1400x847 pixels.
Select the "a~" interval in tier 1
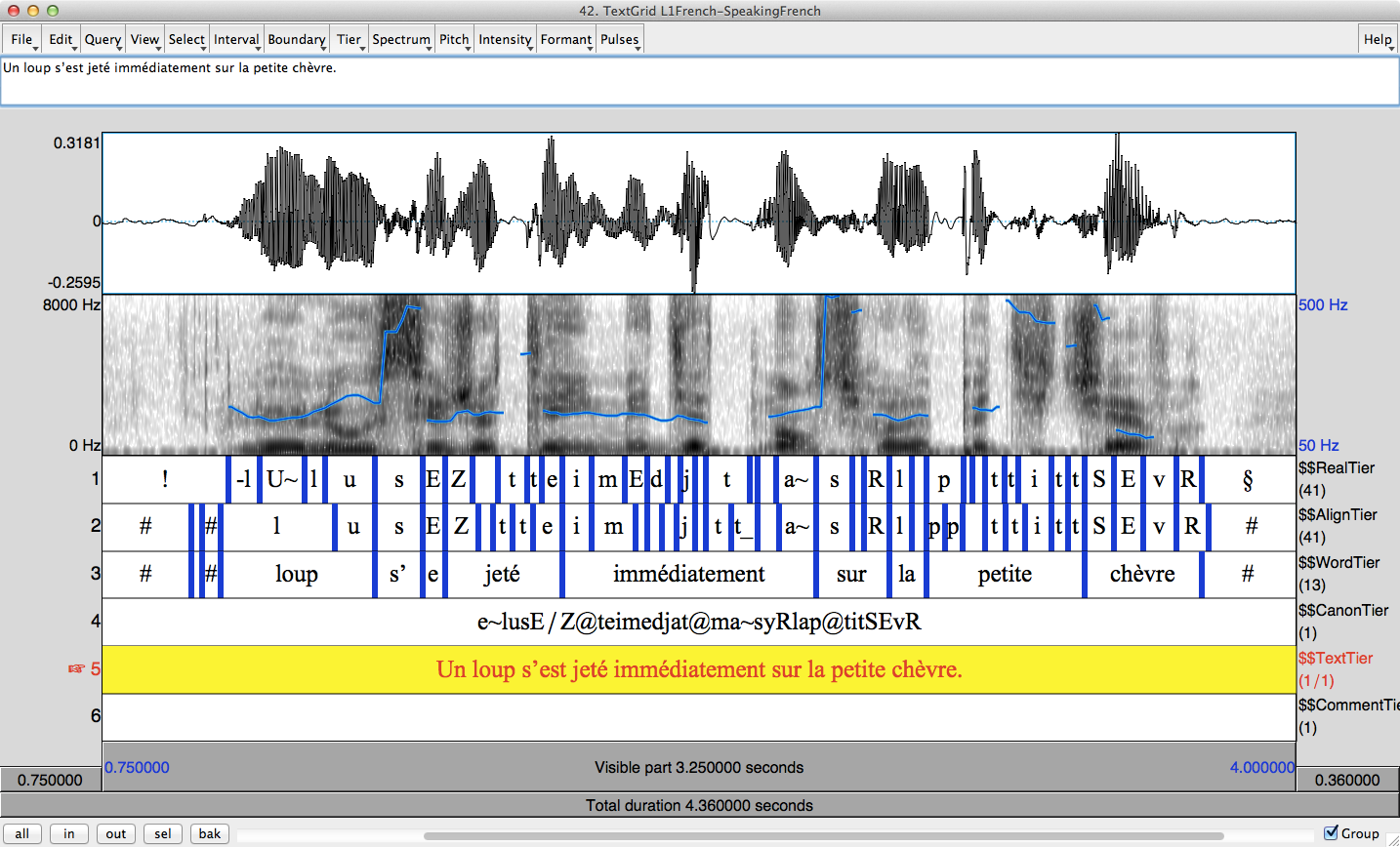[797, 479]
